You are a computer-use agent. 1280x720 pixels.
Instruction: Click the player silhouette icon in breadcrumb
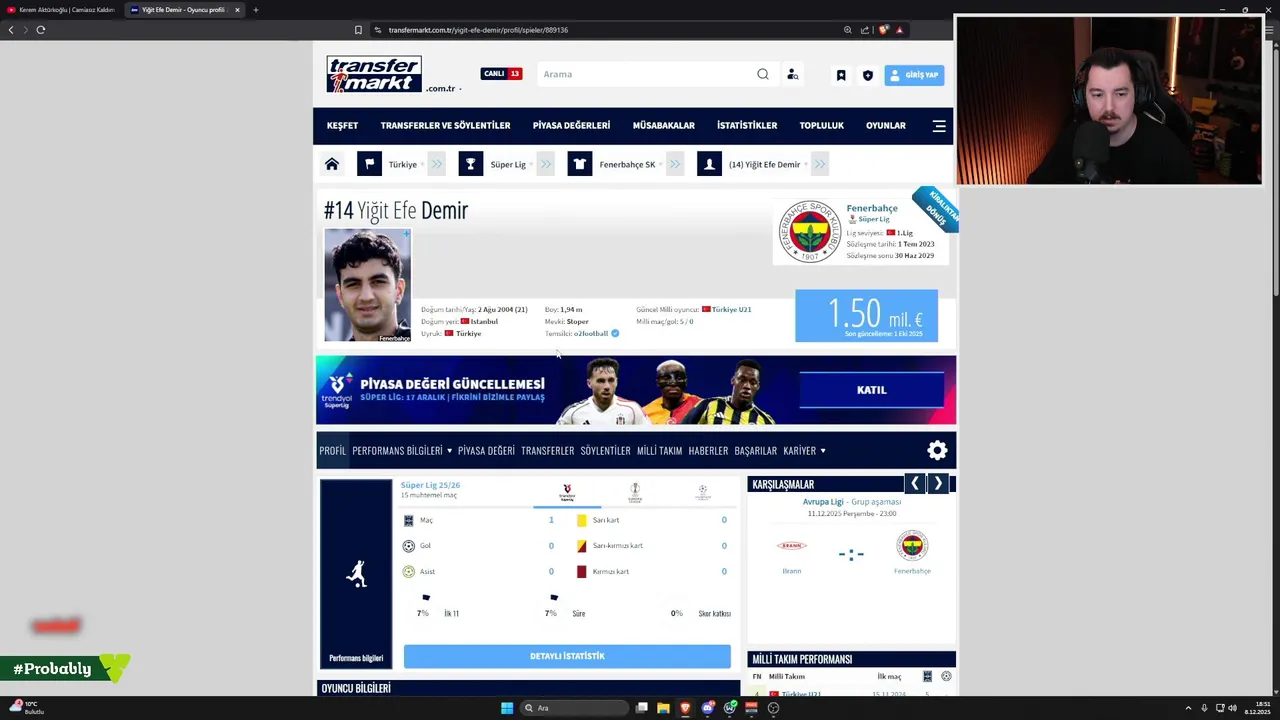(709, 164)
